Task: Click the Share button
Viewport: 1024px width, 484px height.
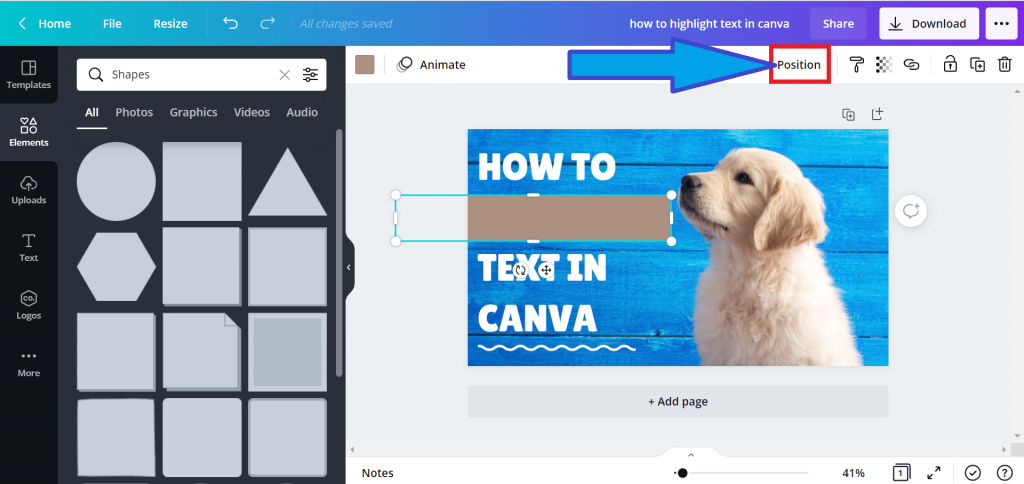Action: pyautogui.click(x=838, y=24)
